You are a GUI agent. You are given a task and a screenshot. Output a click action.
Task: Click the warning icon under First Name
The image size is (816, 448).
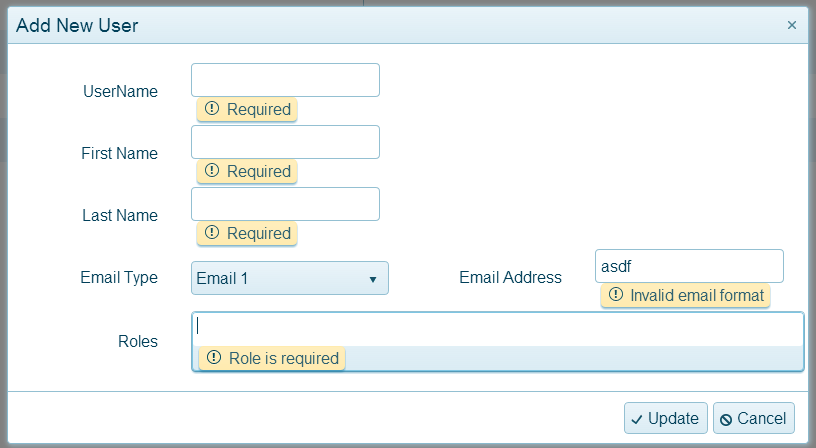(211, 171)
